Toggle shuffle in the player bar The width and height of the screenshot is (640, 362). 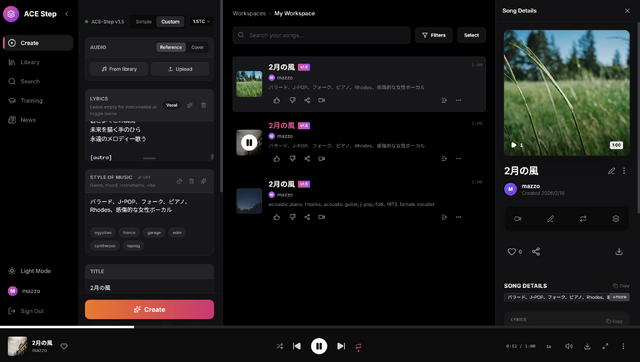pyautogui.click(x=280, y=346)
